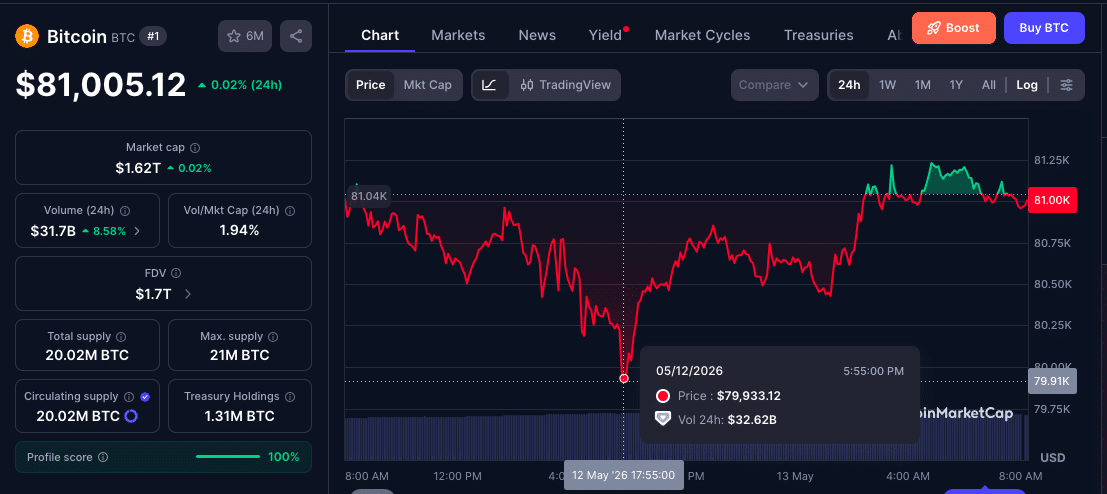
Task: Click the Market cap info icon
Action: 196,148
